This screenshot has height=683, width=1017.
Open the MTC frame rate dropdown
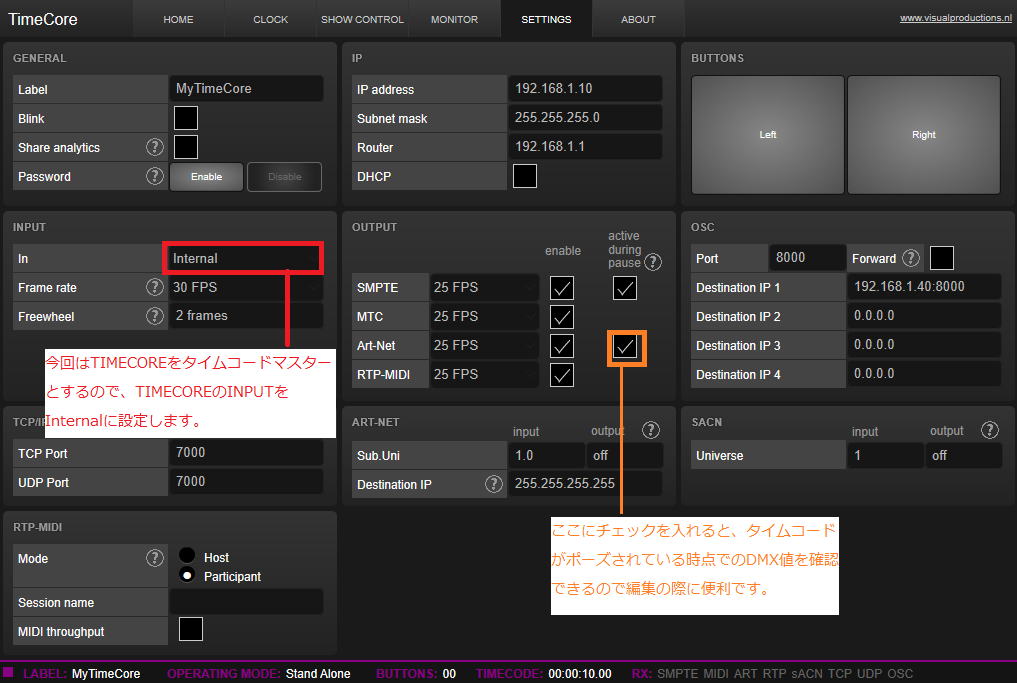[x=485, y=317]
